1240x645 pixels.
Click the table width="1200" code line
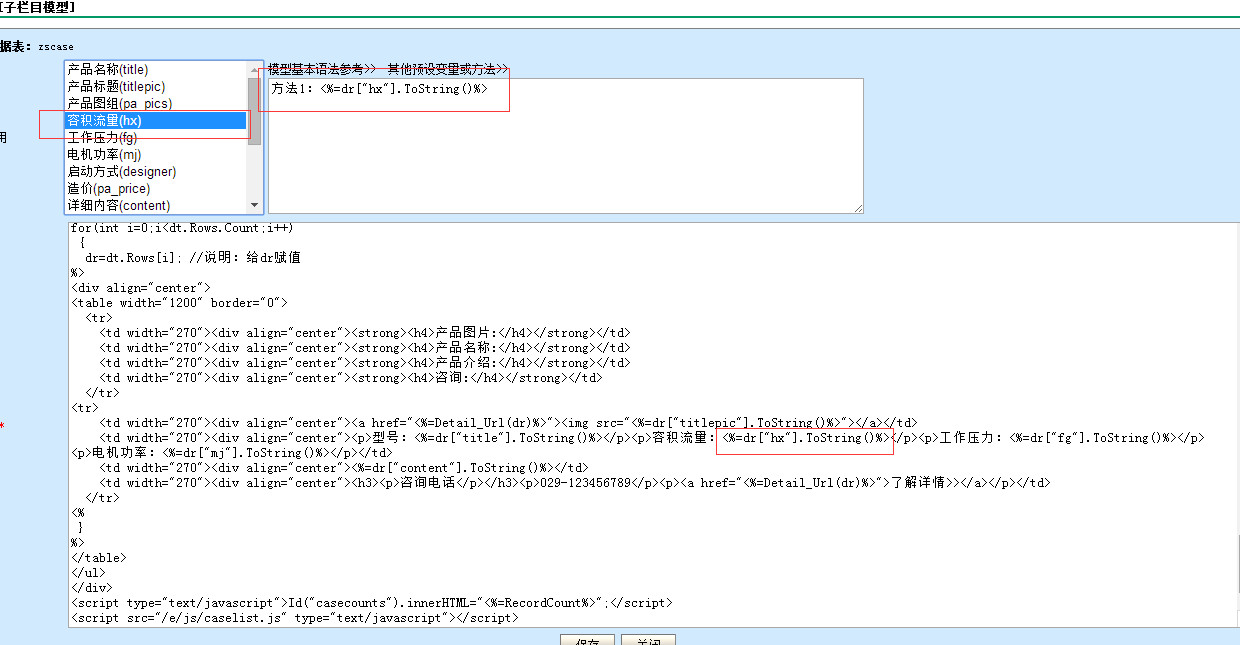click(179, 303)
